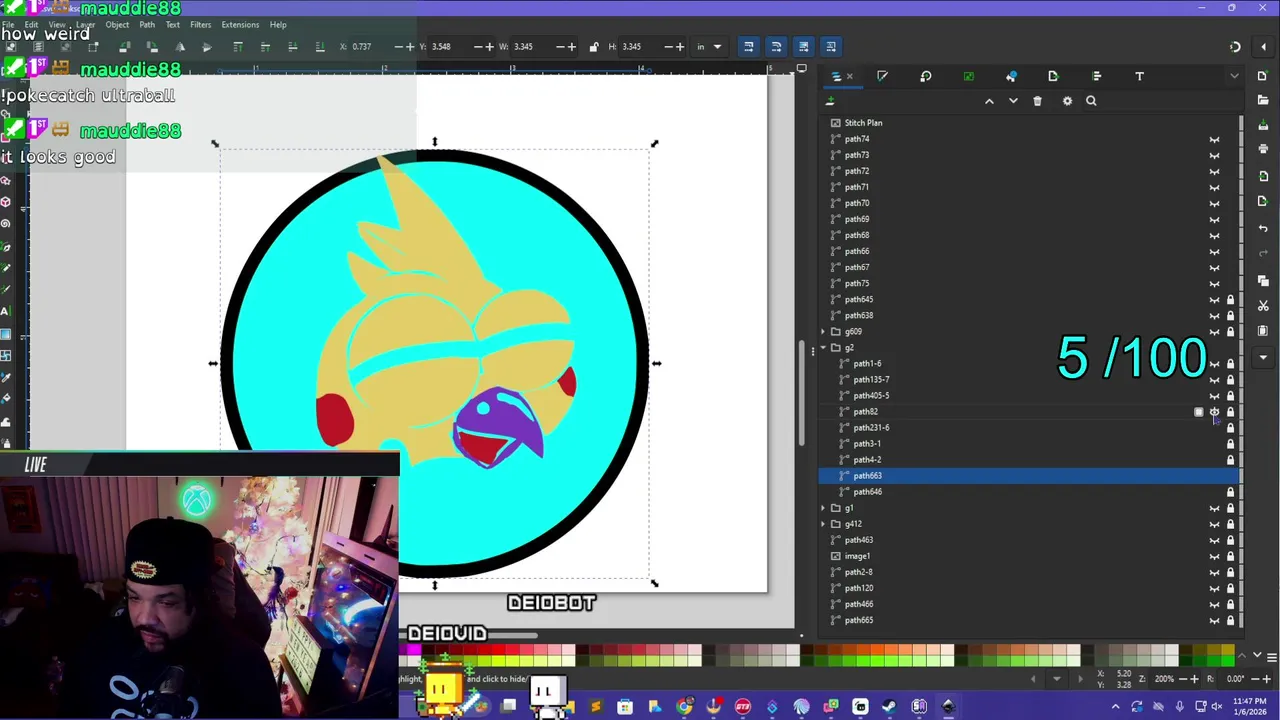Viewport: 1280px width, 720px height.
Task: Click the Undo arrow icon
Action: point(1263,228)
